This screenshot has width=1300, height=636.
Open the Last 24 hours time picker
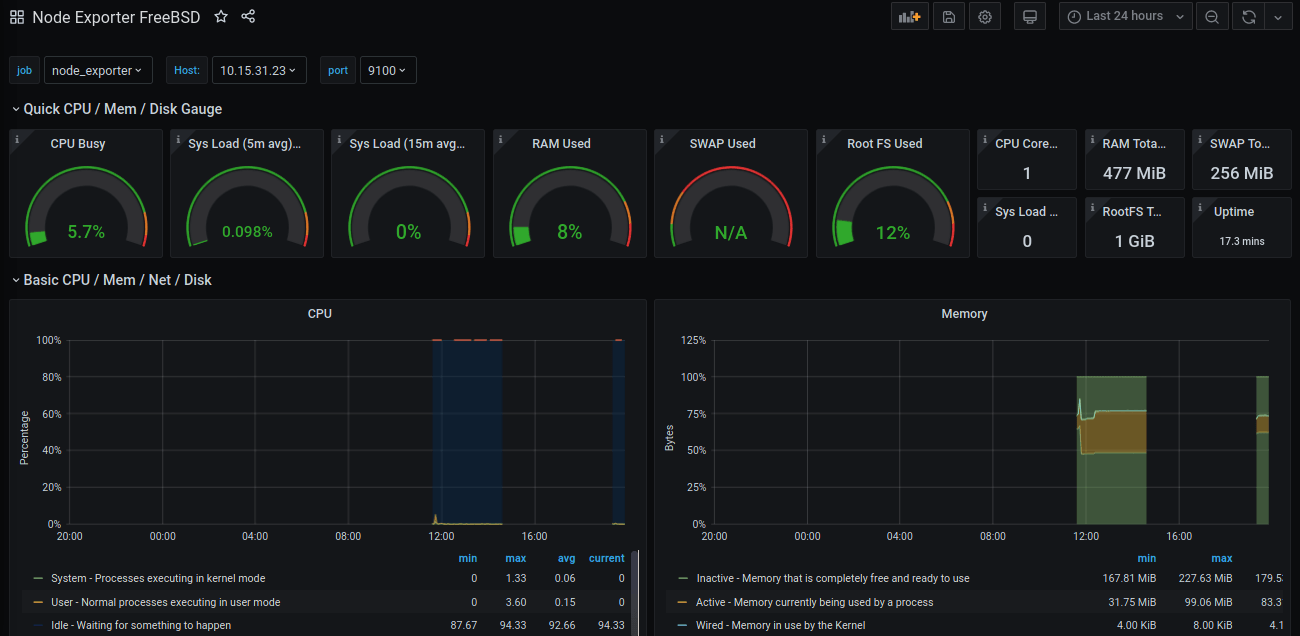coord(1125,16)
